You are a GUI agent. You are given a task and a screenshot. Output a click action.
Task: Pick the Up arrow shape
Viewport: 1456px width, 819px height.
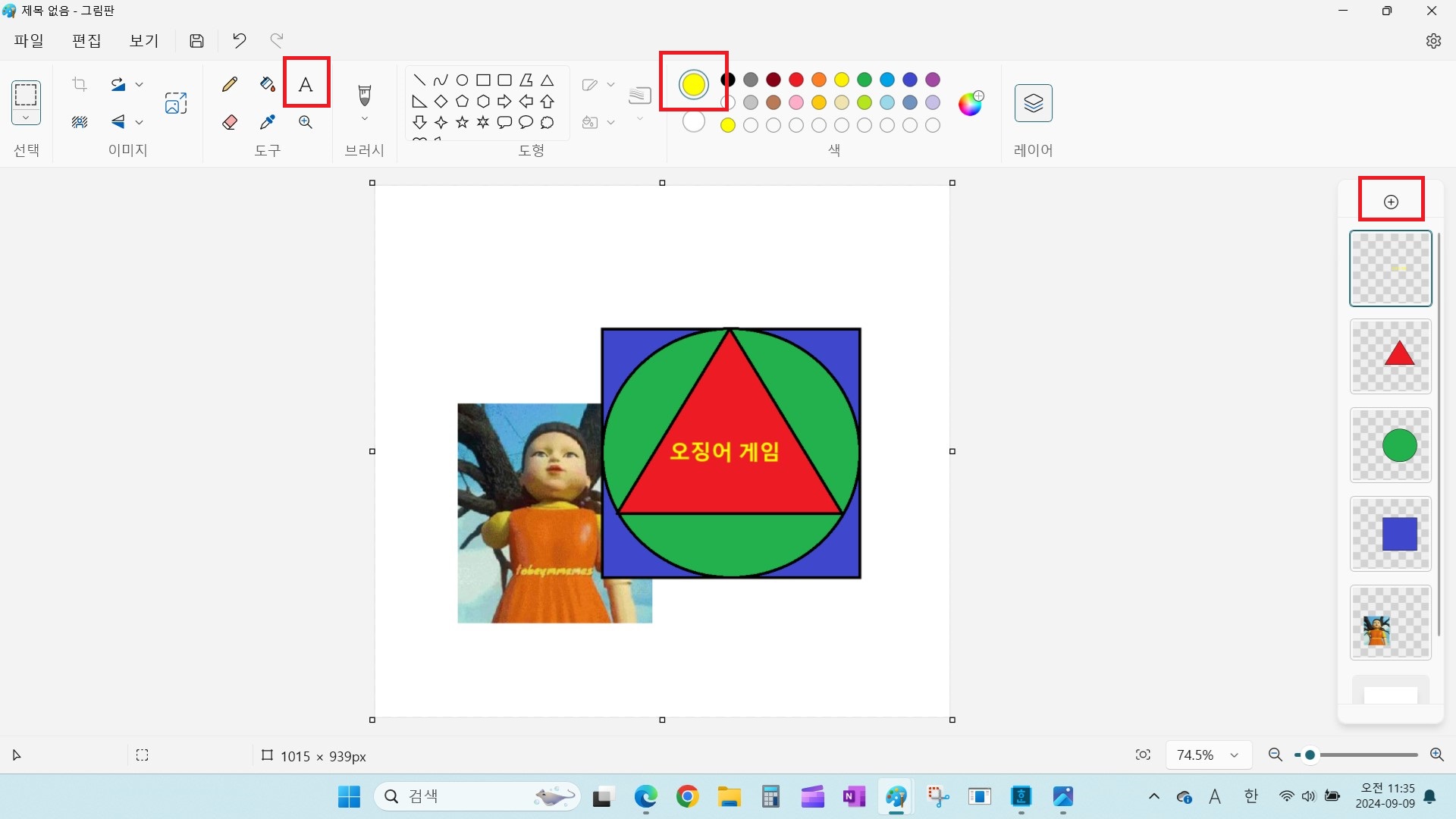(x=547, y=101)
